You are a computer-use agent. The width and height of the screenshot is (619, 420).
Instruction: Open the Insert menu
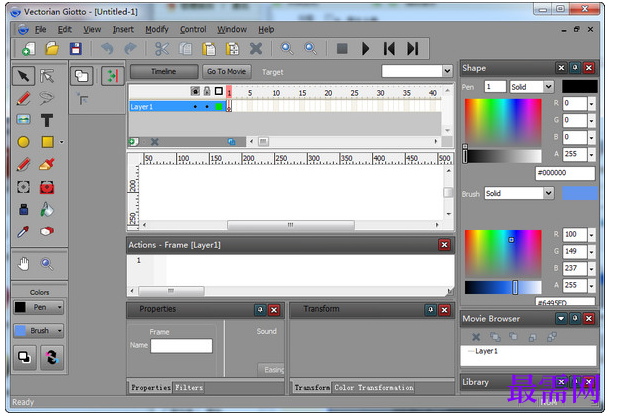[x=123, y=30]
